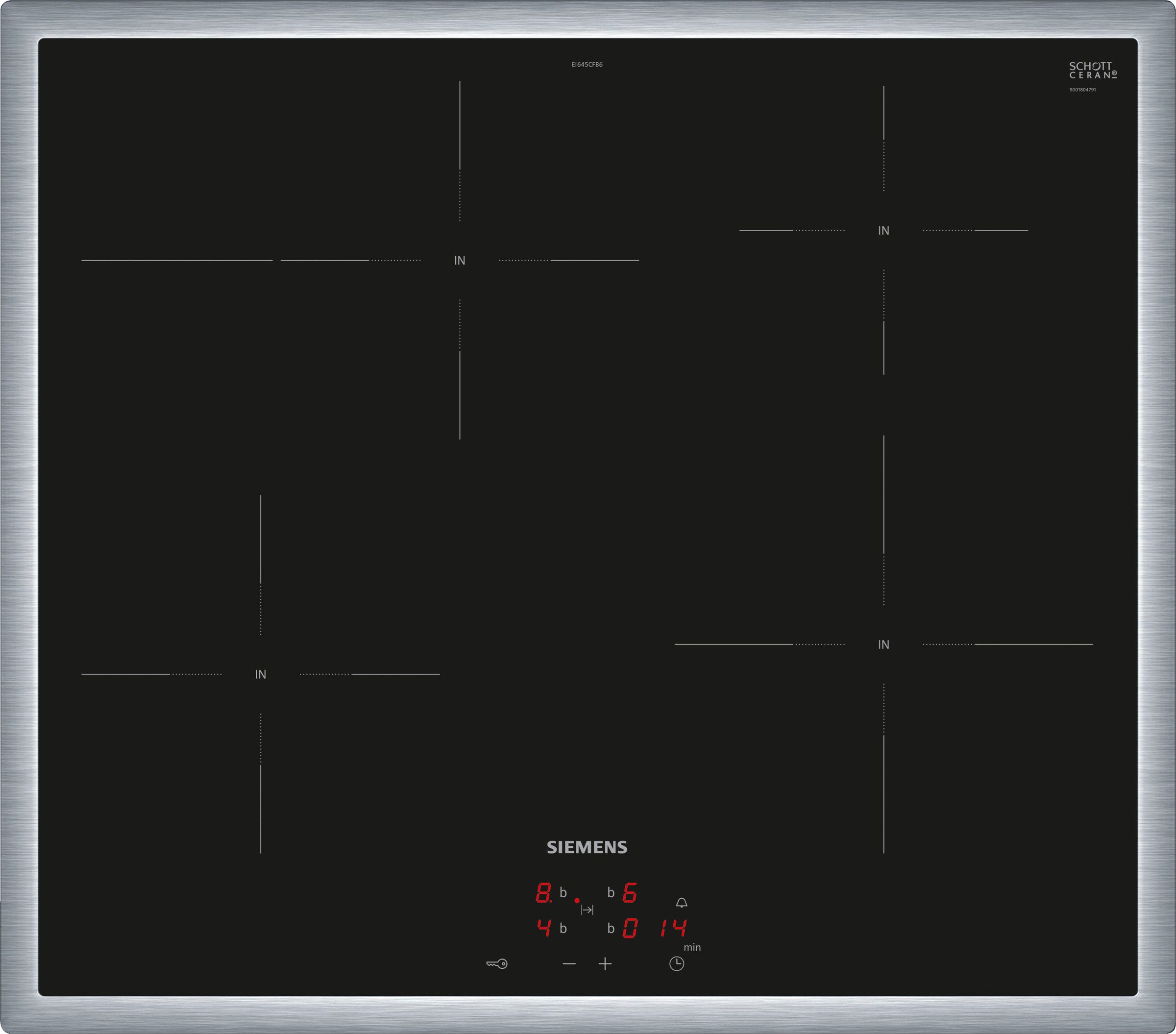Select the zone showing power level 8

pos(544,893)
